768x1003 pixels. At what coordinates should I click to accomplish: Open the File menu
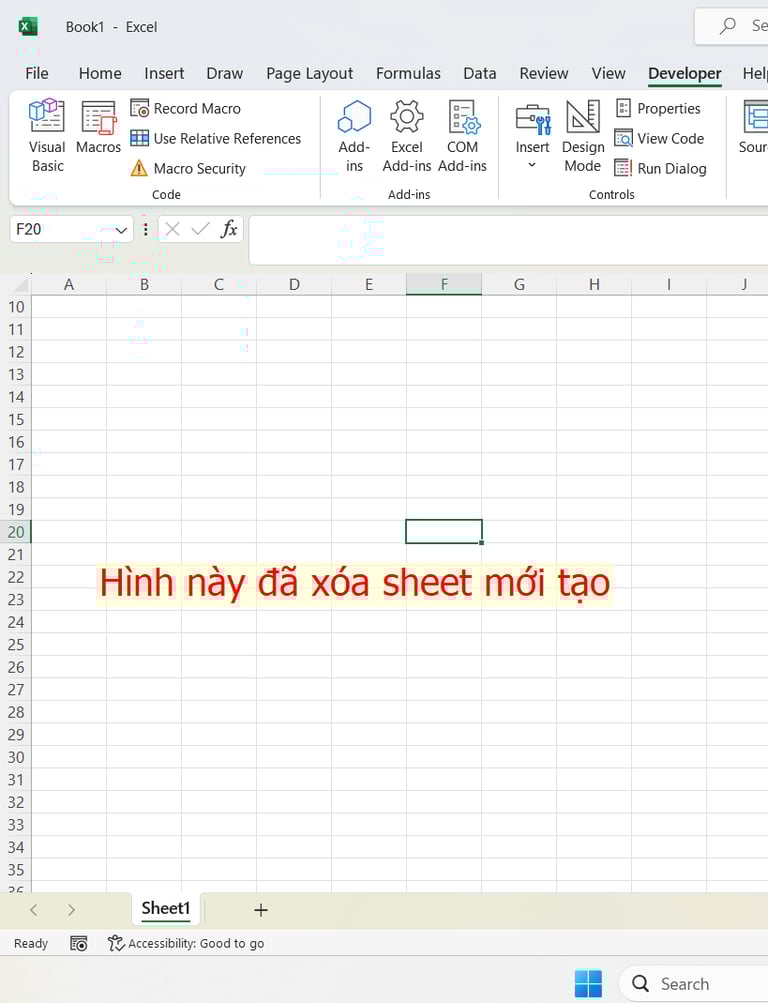coord(36,74)
